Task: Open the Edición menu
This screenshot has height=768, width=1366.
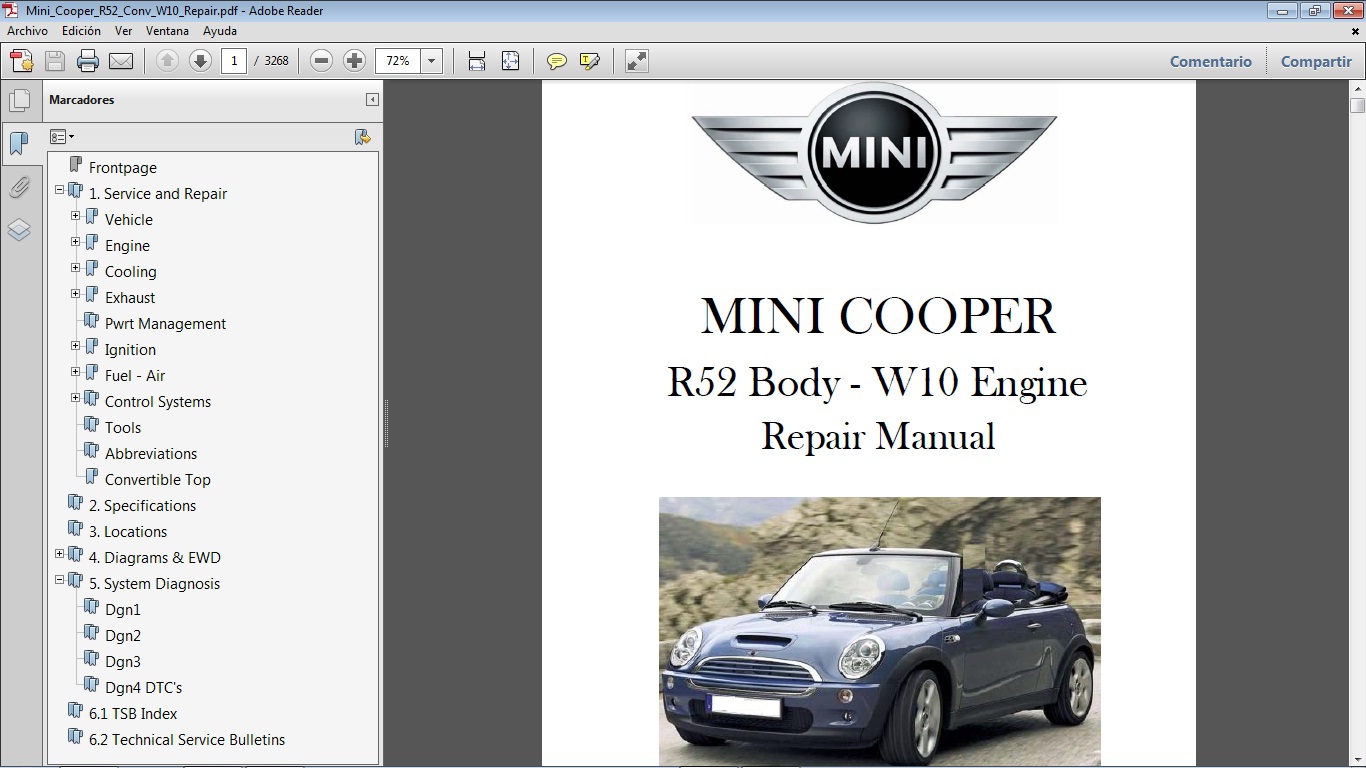Action: pyautogui.click(x=81, y=30)
